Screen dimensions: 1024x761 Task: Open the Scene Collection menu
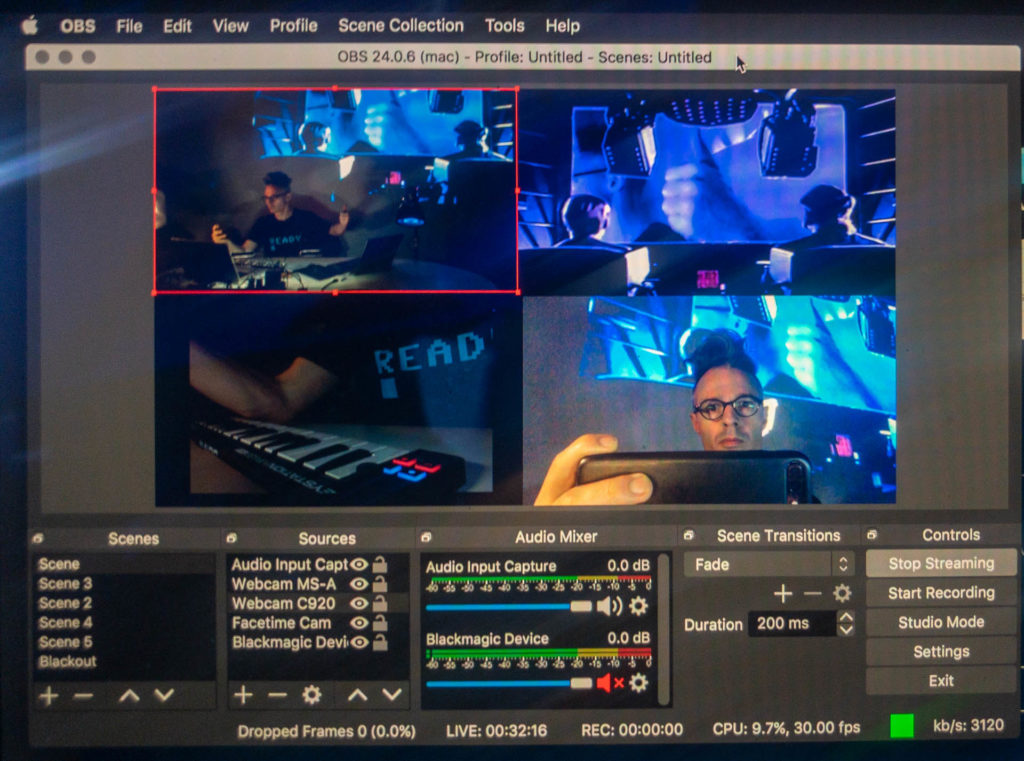point(401,25)
